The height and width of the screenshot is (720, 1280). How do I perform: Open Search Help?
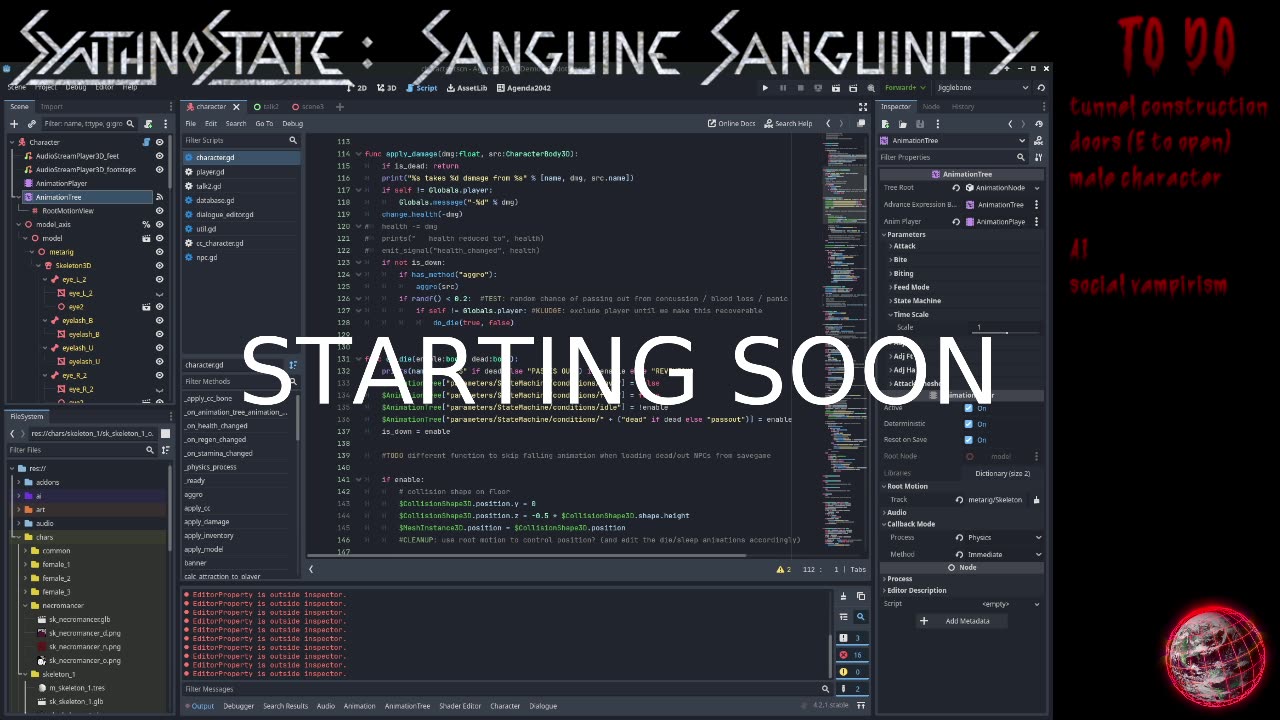pyautogui.click(x=788, y=124)
